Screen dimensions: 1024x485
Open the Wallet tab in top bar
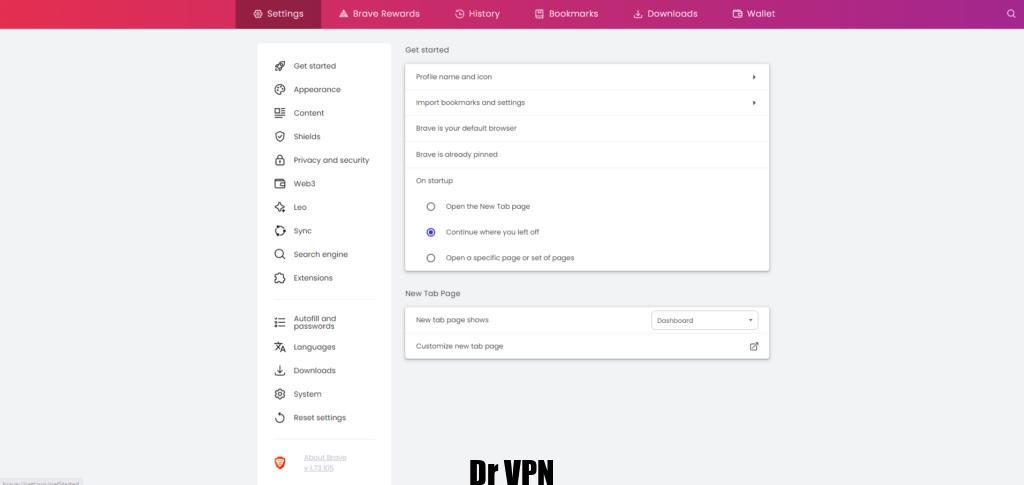coord(753,14)
